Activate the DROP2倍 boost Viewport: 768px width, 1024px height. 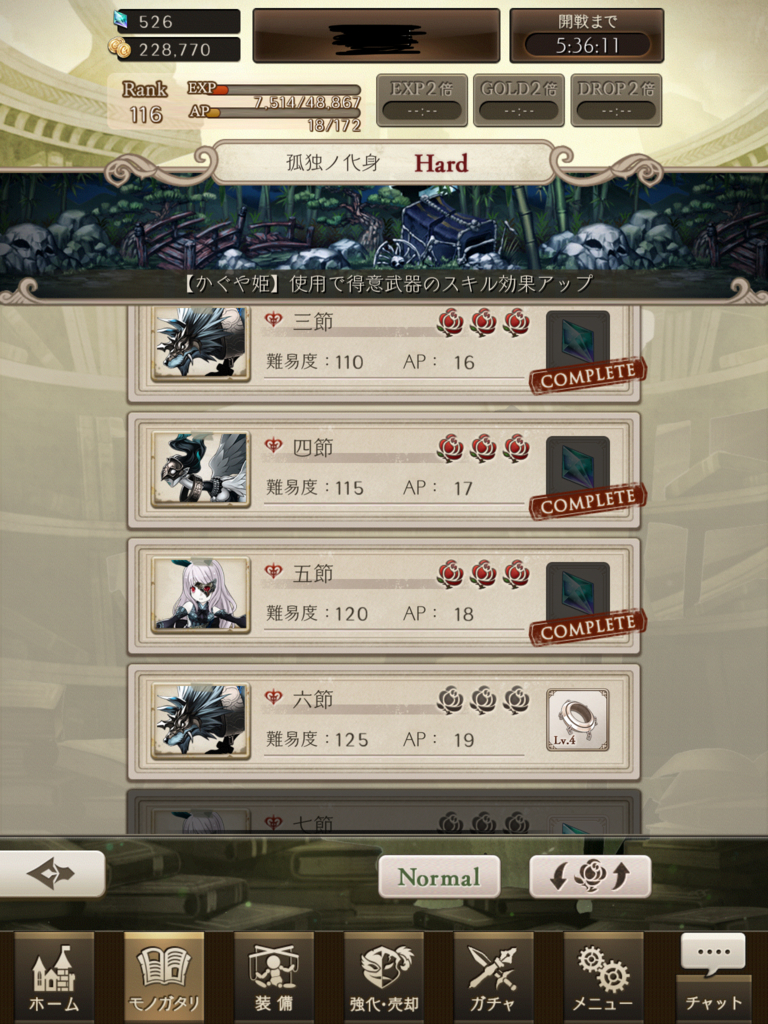(x=616, y=100)
